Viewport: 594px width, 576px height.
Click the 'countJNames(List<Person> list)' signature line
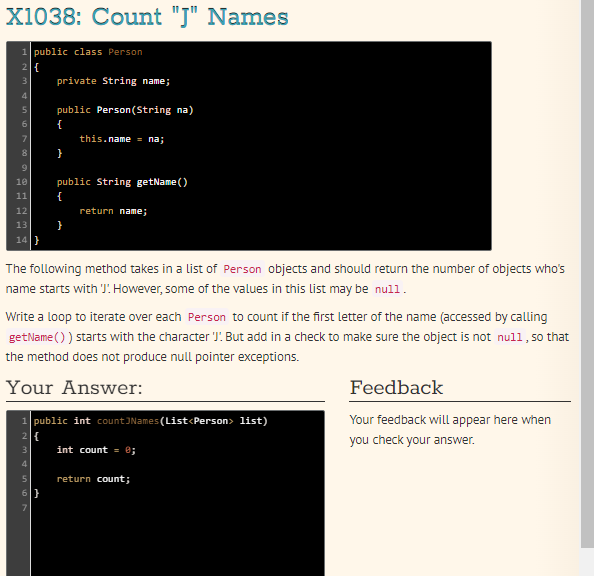(150, 421)
